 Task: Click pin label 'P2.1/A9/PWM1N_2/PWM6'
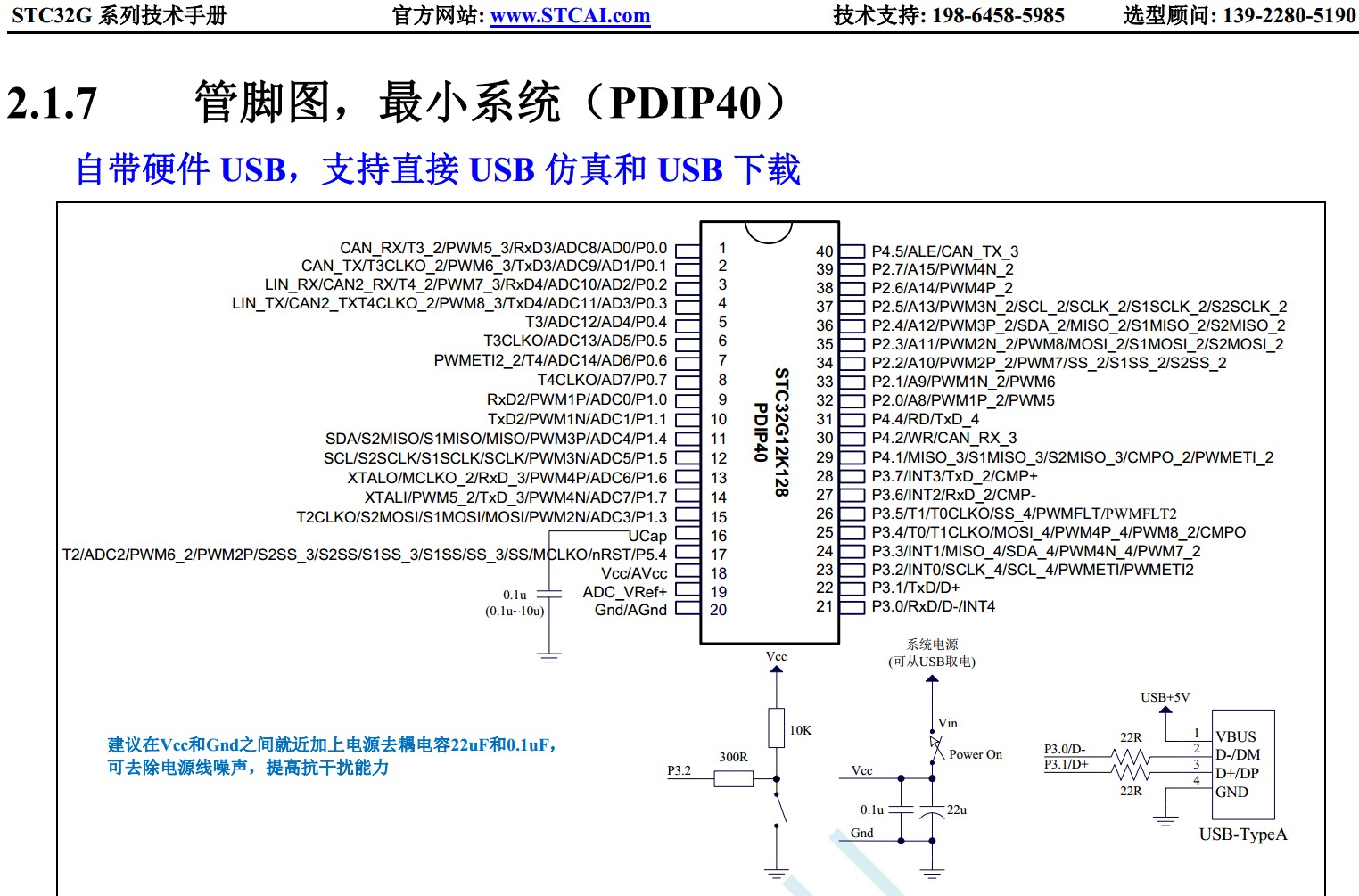[963, 382]
